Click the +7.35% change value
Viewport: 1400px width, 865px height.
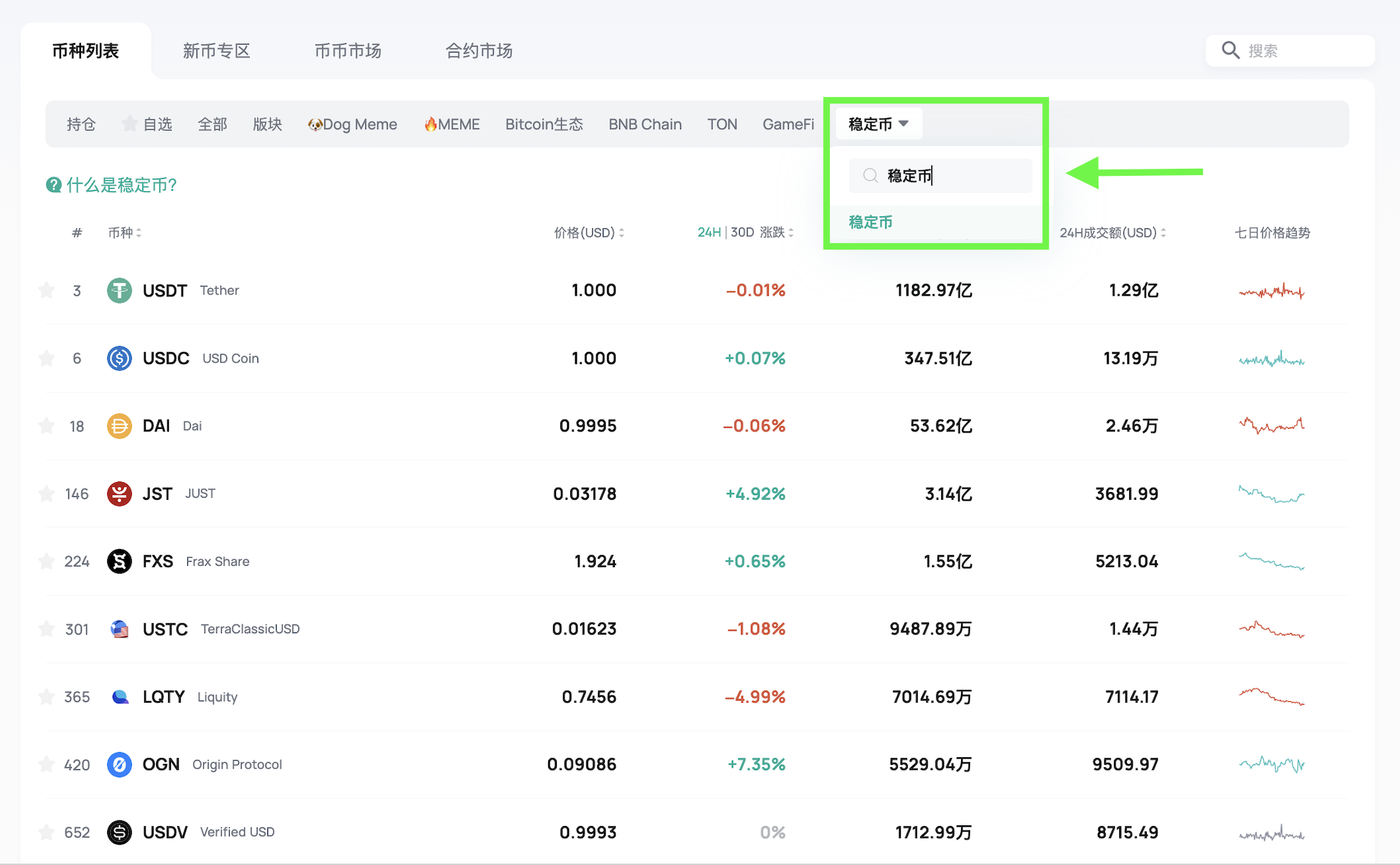pyautogui.click(x=756, y=764)
